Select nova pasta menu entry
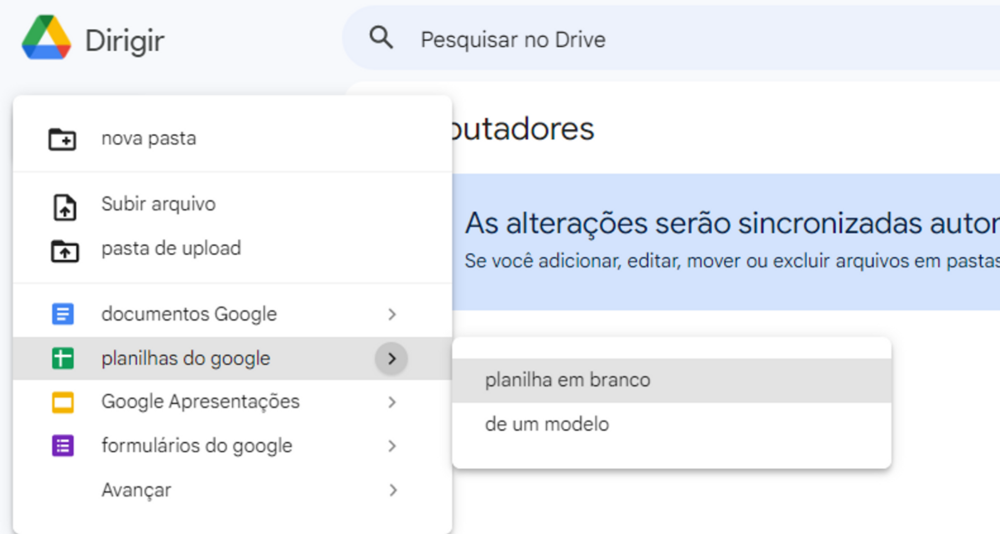 232,138
